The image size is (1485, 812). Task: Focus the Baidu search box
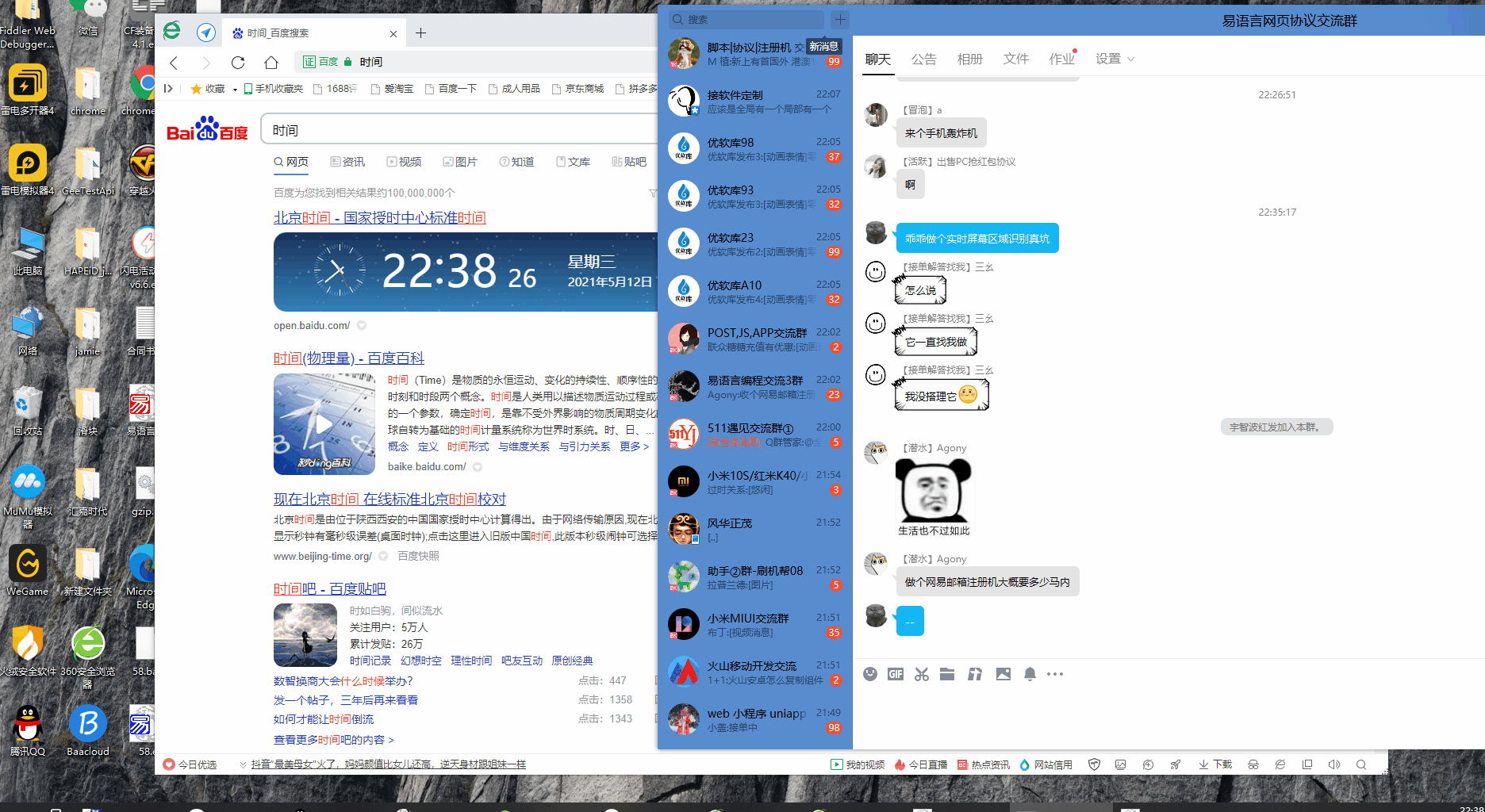click(x=460, y=130)
